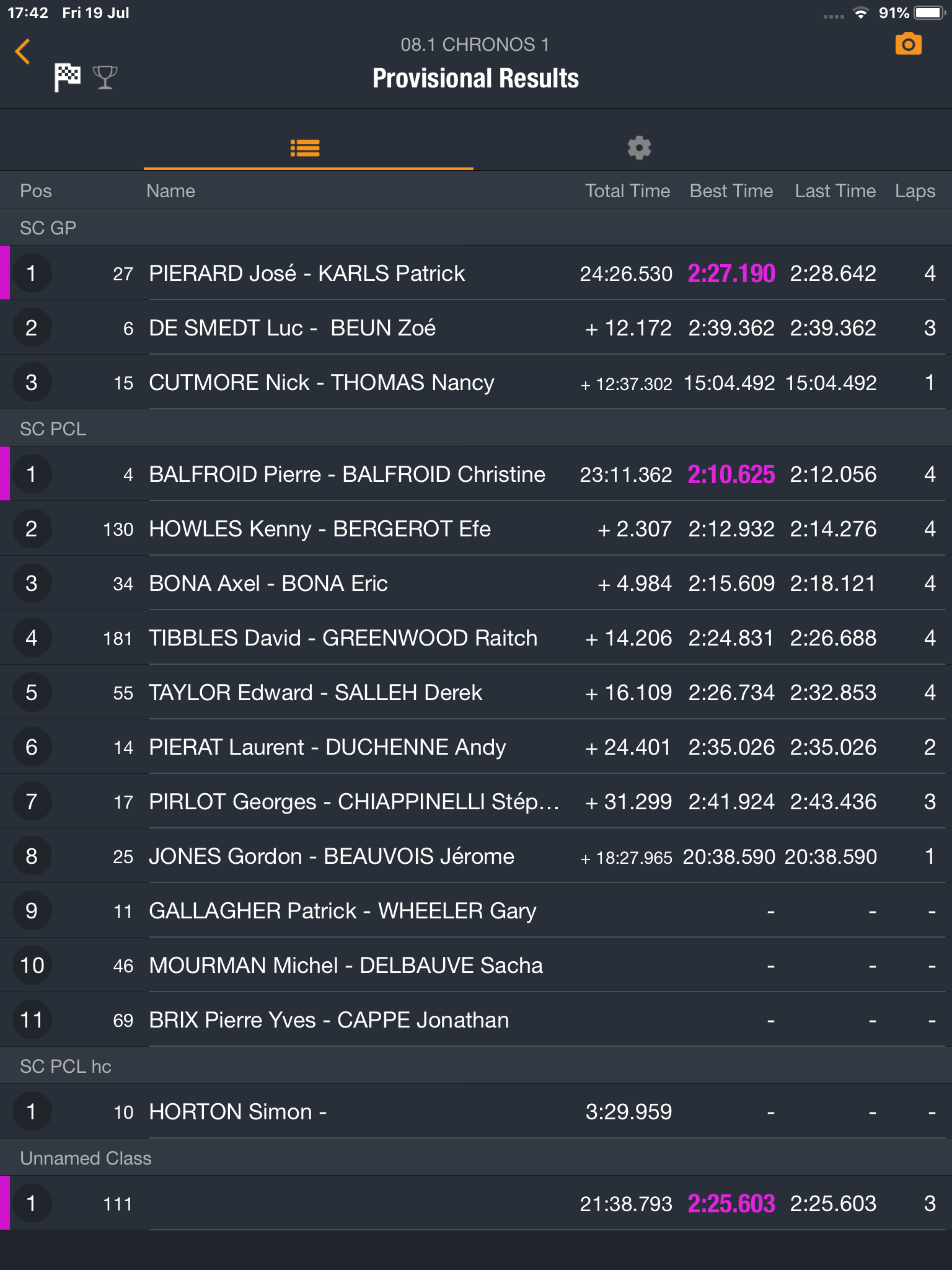Tap the orange camera icon

tap(908, 44)
